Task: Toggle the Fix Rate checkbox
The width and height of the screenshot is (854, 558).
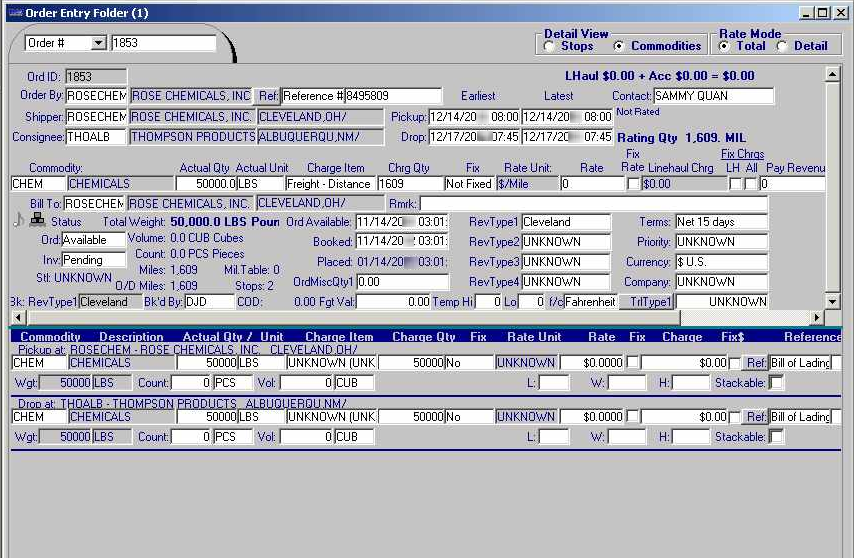Action: tap(633, 184)
